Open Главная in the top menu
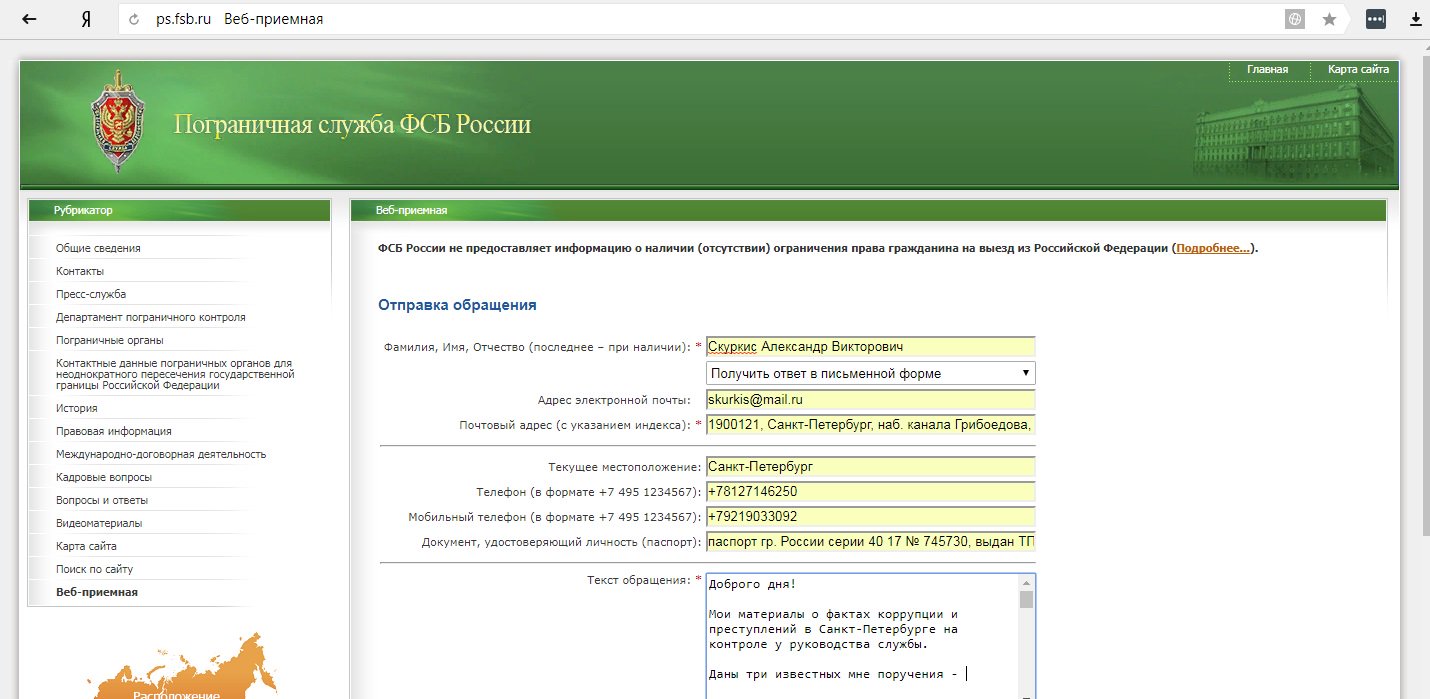 coord(1267,70)
